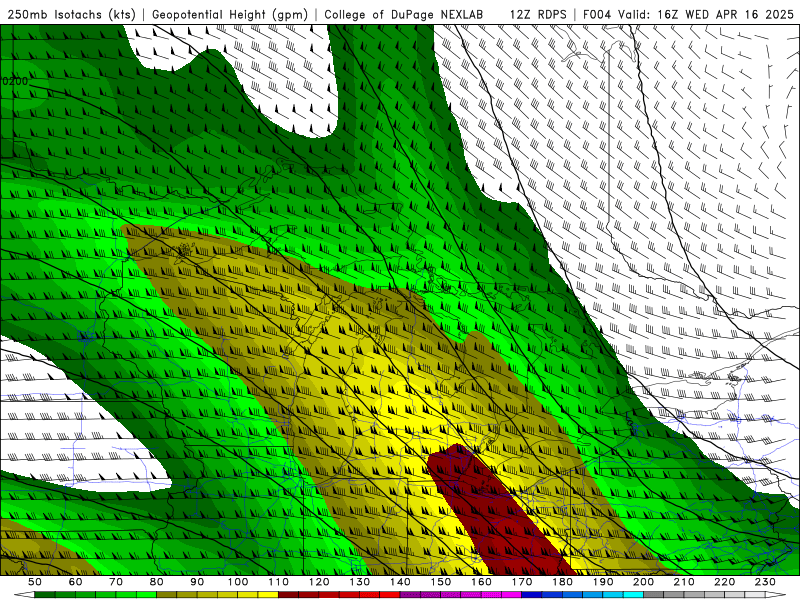
Task: Click the brightest cyan swatch left of the 200 tick
Action: (x=633, y=595)
